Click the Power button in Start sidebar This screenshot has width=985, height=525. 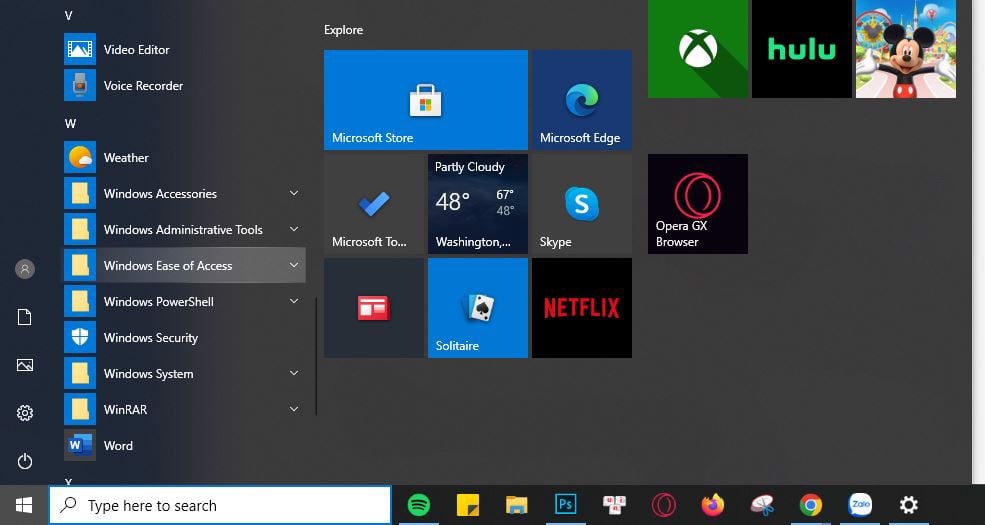tap(24, 462)
